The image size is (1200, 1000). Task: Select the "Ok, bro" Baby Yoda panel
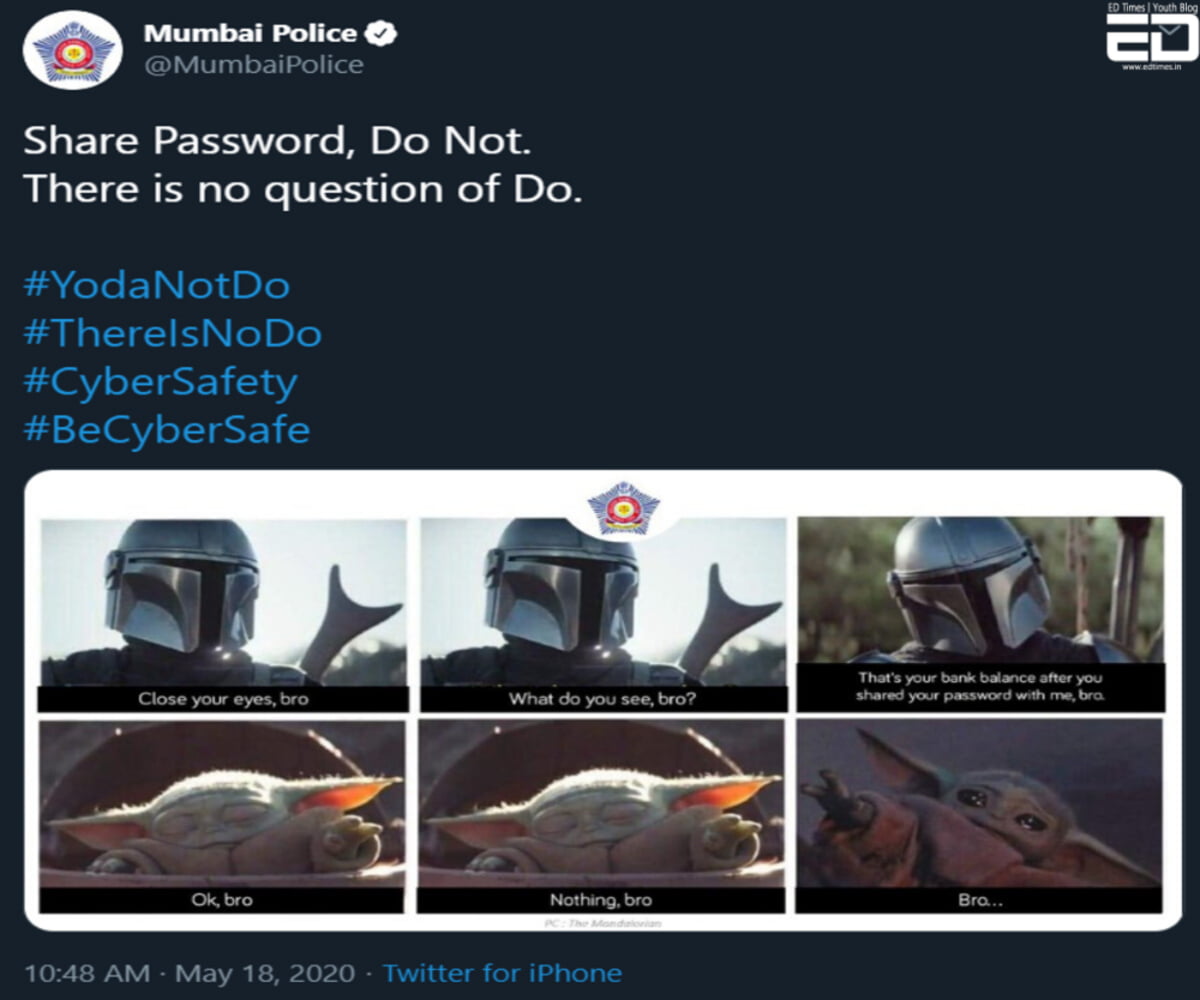click(x=223, y=815)
